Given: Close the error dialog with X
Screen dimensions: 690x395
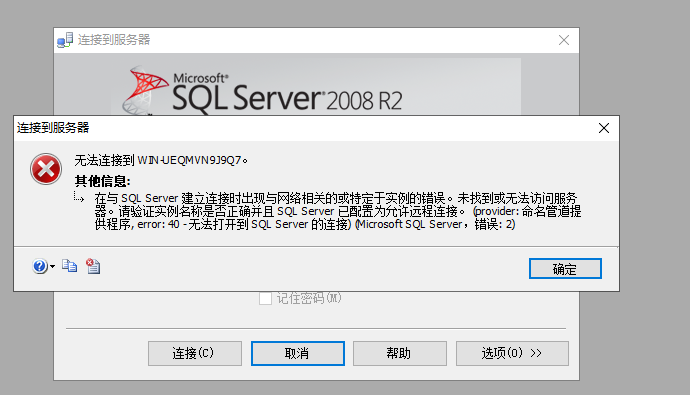Looking at the screenshot, I should click(x=604, y=128).
